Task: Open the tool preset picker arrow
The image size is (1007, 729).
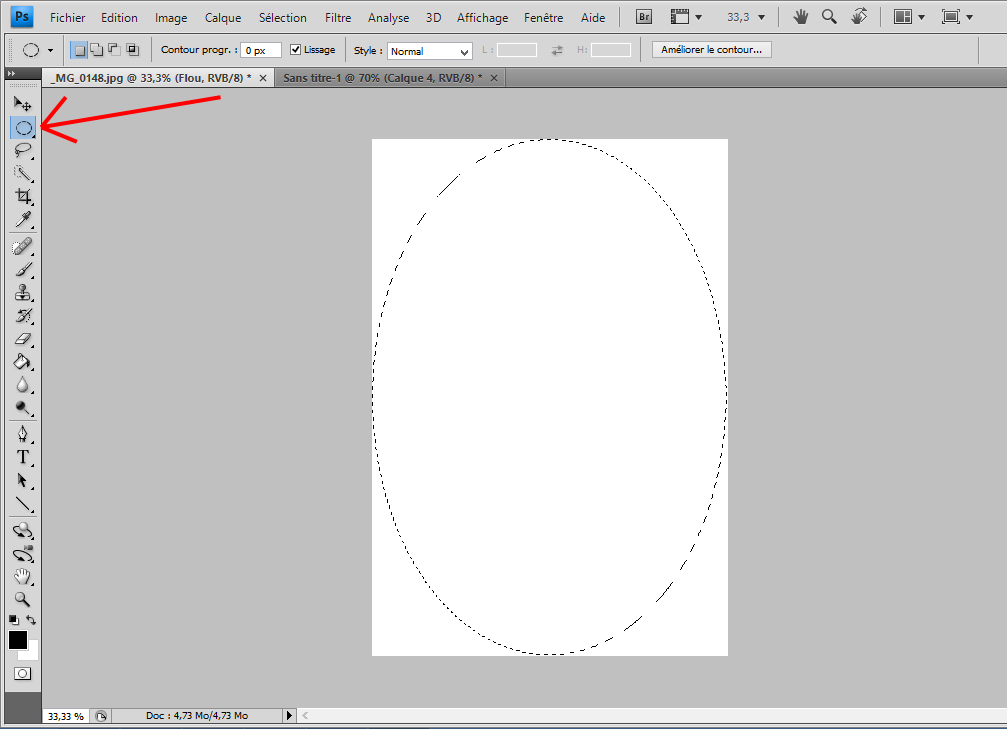Action: pyautogui.click(x=50, y=50)
